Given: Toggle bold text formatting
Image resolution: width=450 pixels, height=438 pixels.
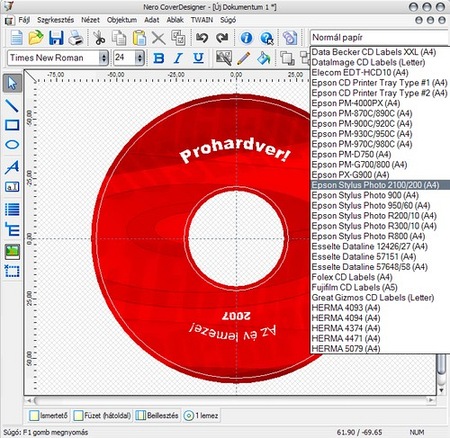Looking at the screenshot, I should click(159, 58).
